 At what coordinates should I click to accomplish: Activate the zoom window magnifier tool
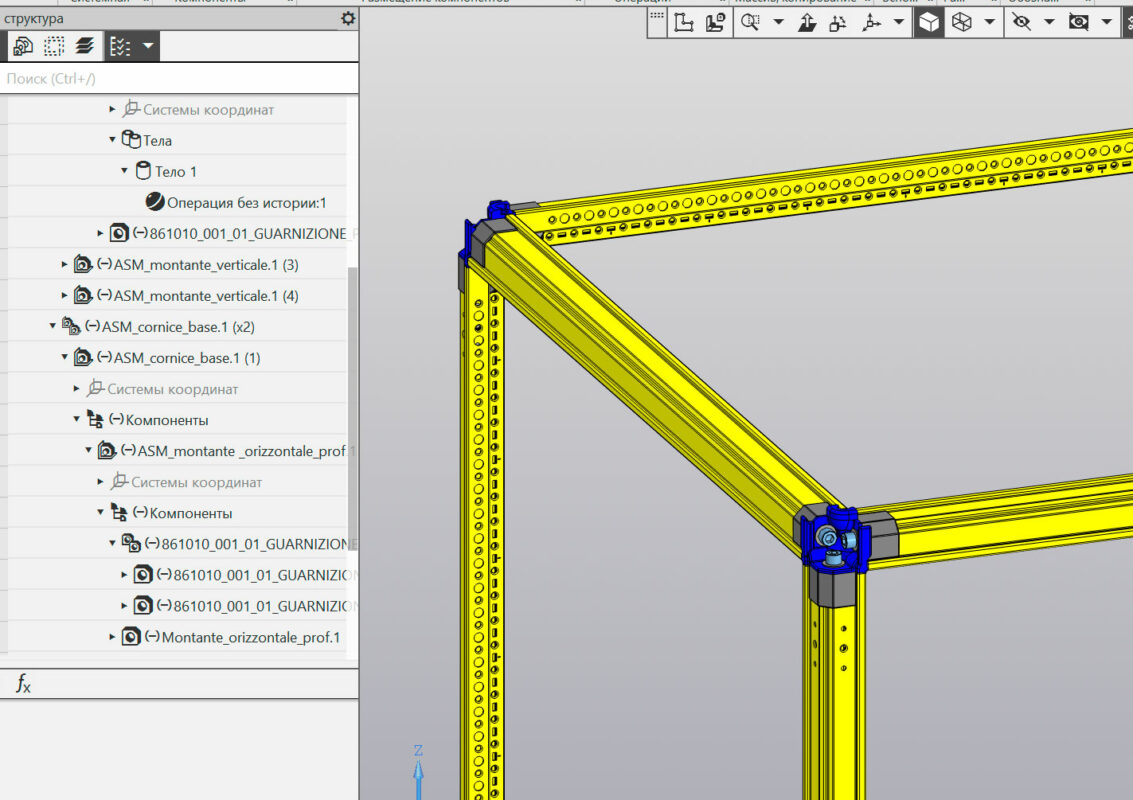[x=749, y=22]
